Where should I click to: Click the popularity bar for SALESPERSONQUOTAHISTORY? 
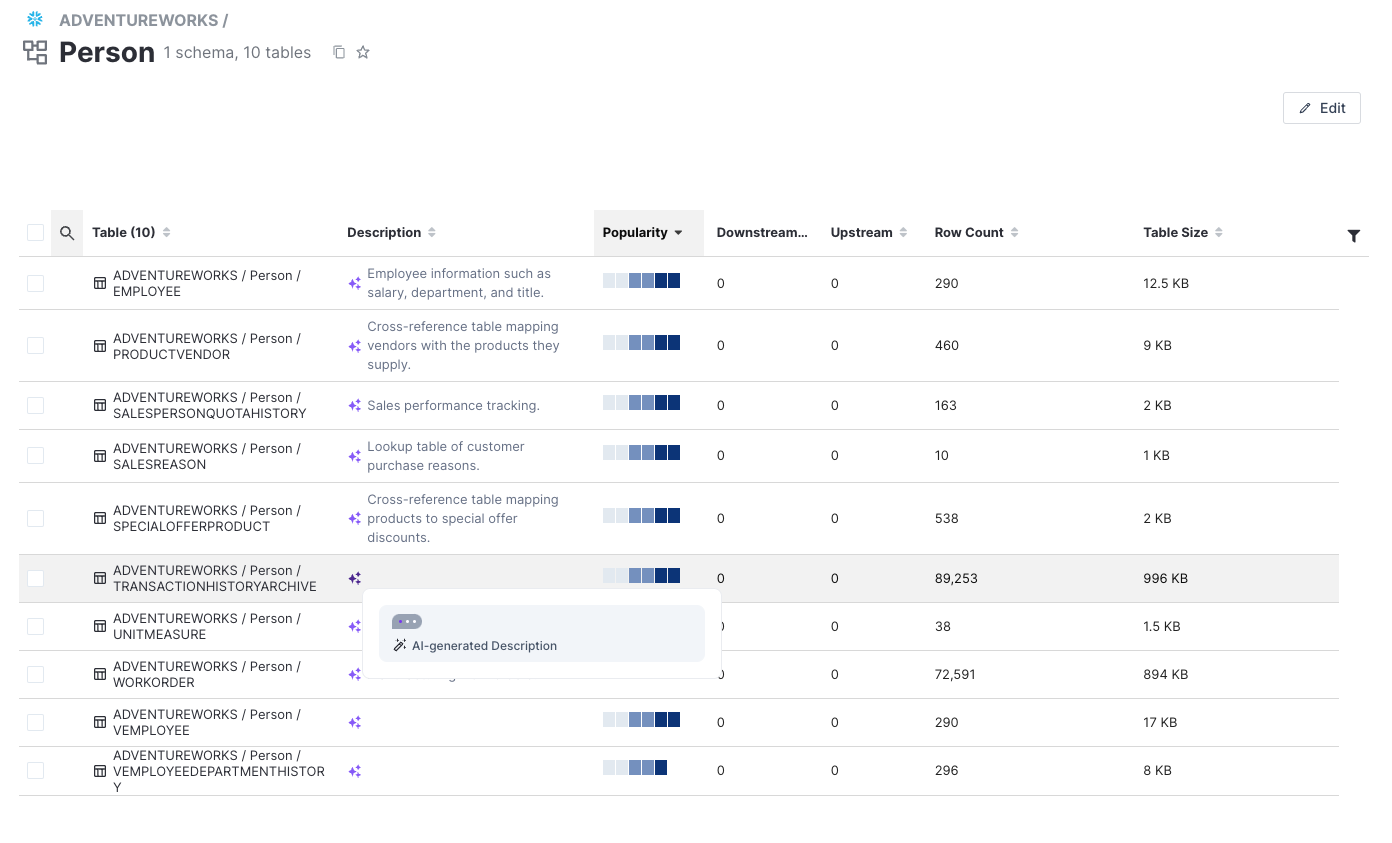(641, 403)
